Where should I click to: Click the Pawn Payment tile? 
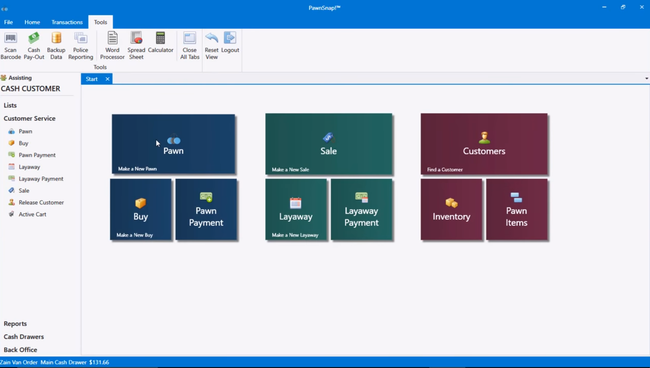coord(206,209)
